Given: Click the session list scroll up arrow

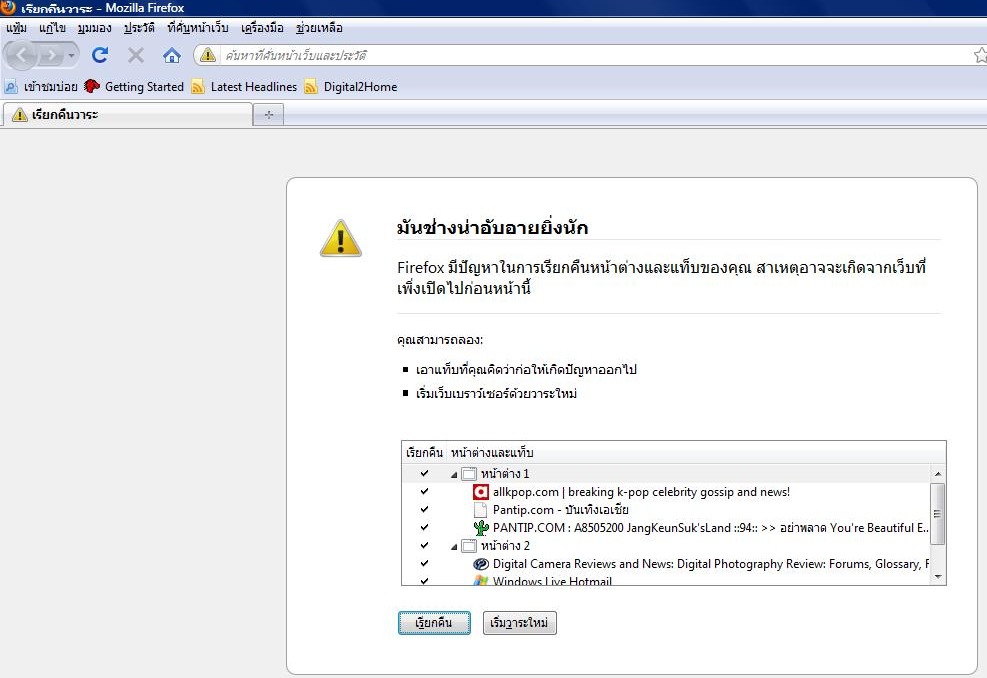Looking at the screenshot, I should coord(938,473).
